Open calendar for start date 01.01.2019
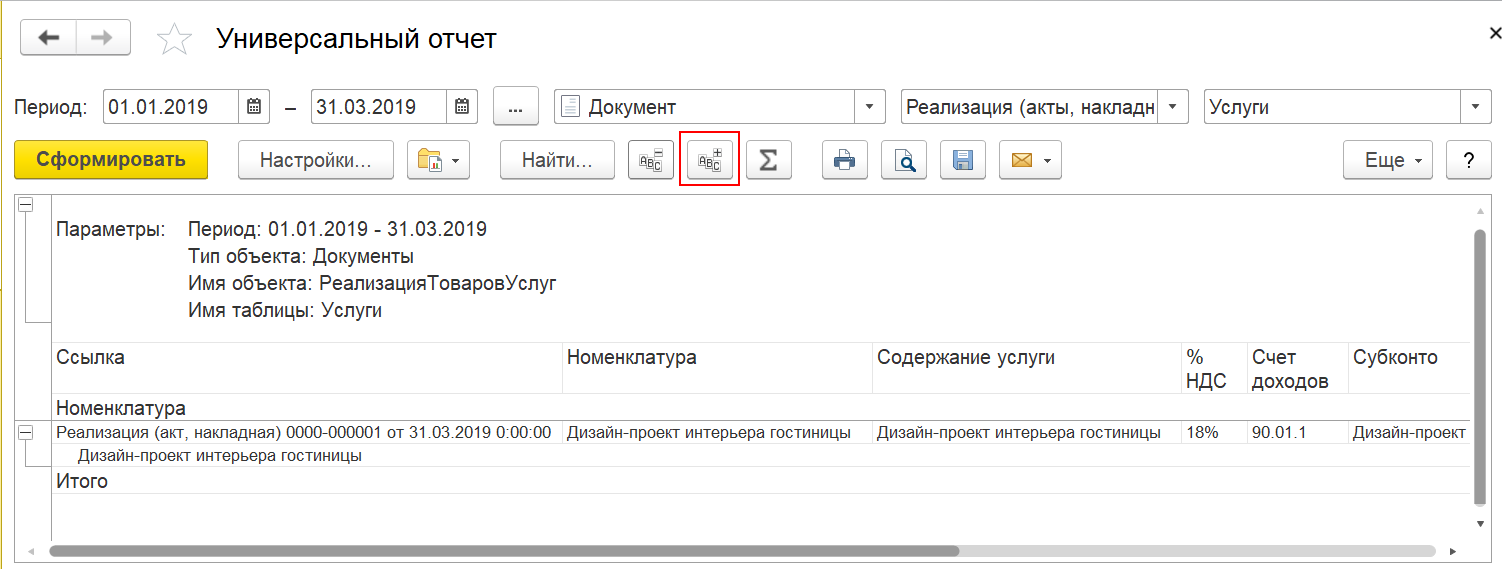This screenshot has height=569, width=1502. tap(253, 106)
